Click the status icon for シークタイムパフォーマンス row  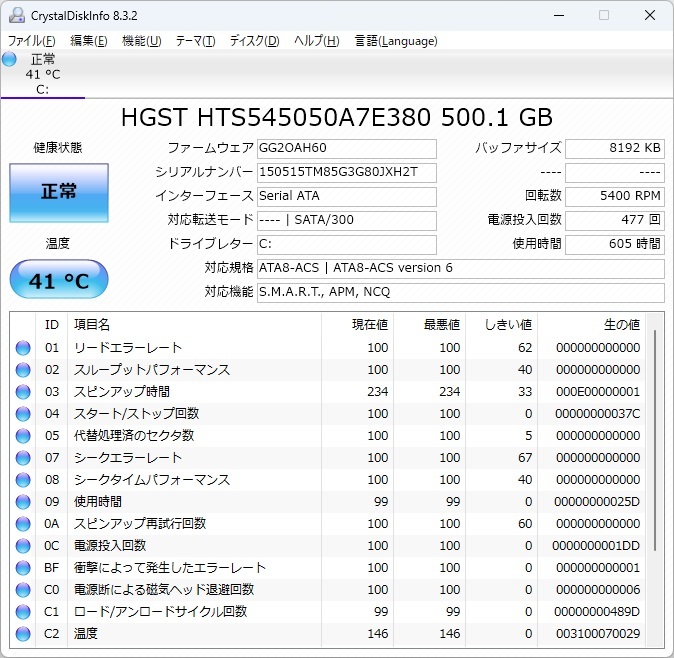(23, 480)
